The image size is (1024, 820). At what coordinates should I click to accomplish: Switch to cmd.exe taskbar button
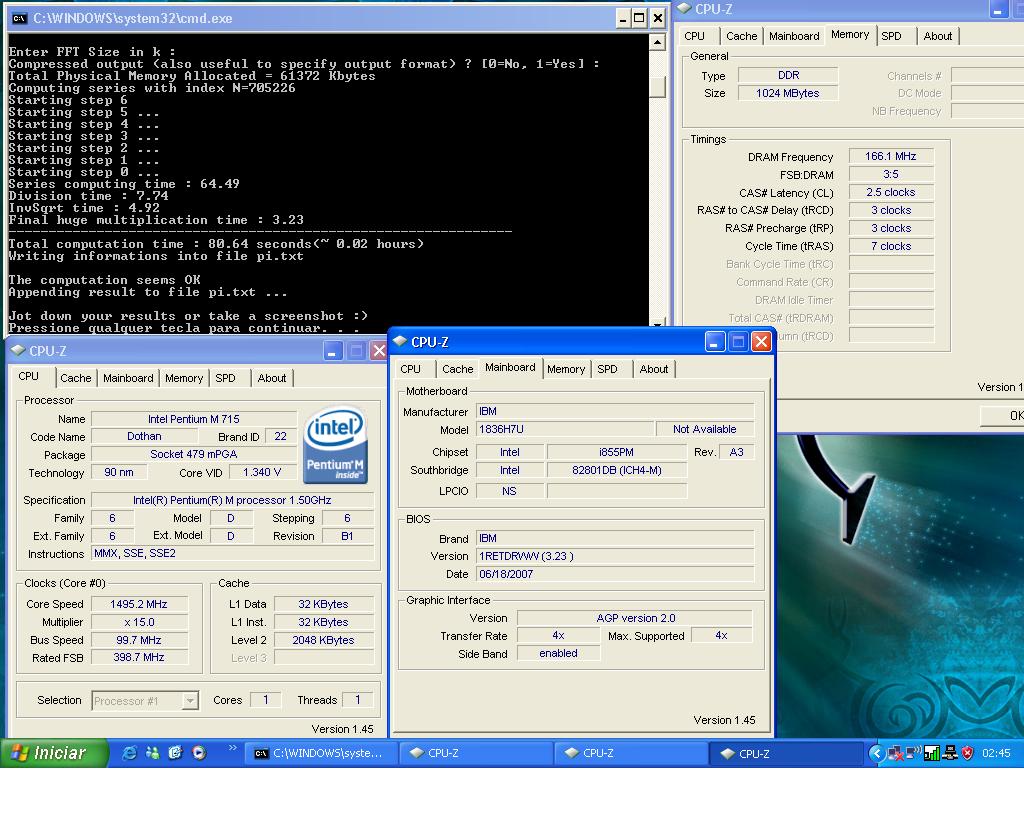pyautogui.click(x=321, y=753)
